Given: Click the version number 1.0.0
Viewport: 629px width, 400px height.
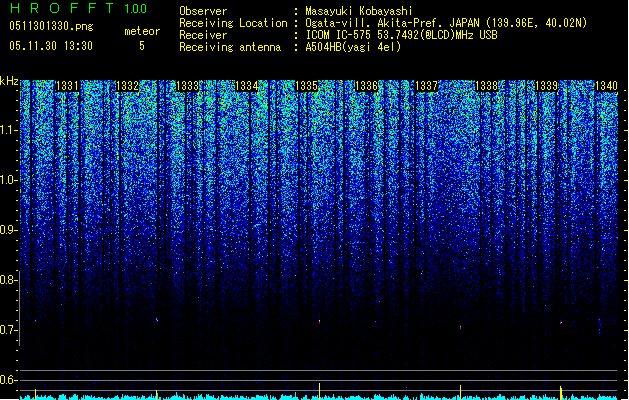Looking at the screenshot, I should (x=136, y=9).
